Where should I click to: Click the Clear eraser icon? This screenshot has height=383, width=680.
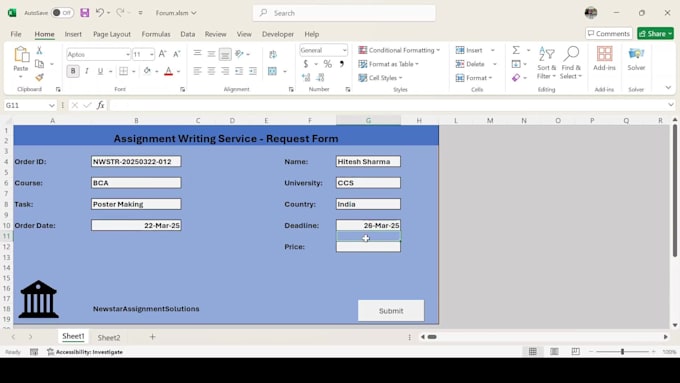(x=516, y=78)
